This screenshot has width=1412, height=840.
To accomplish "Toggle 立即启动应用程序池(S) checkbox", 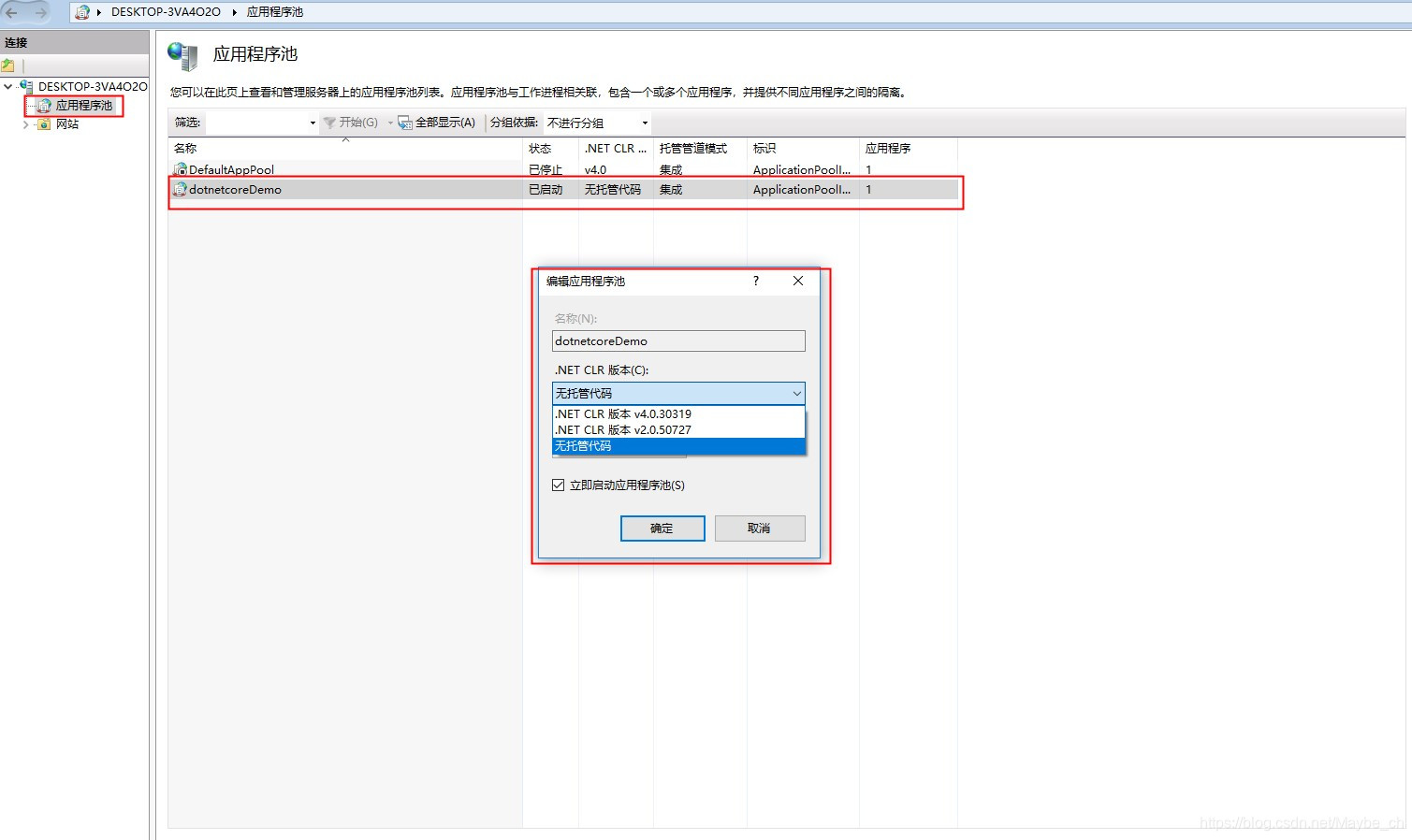I will click(x=559, y=485).
